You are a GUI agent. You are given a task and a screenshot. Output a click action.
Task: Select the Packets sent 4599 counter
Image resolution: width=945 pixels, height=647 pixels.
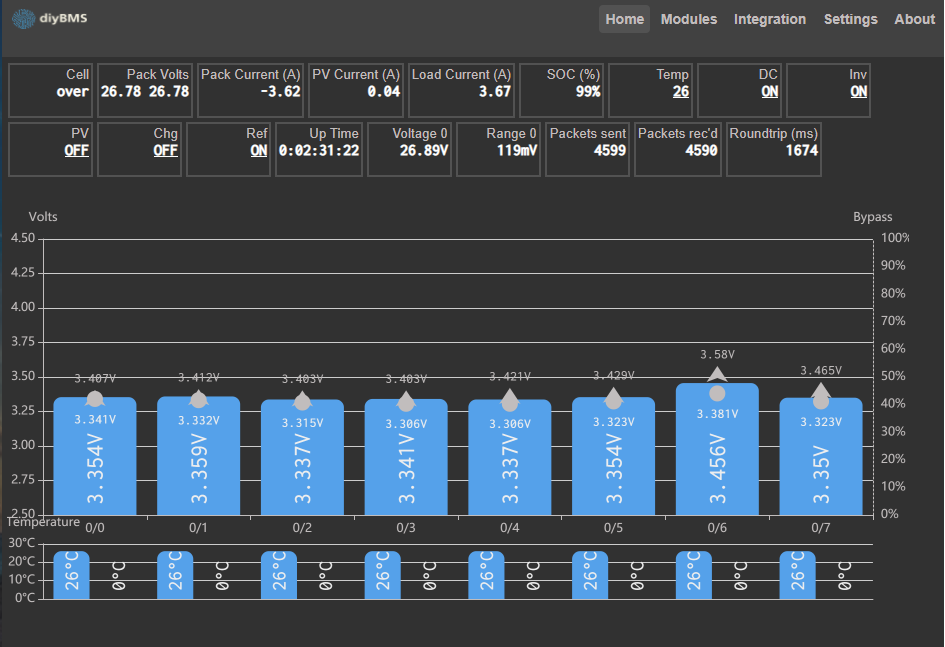coord(610,151)
